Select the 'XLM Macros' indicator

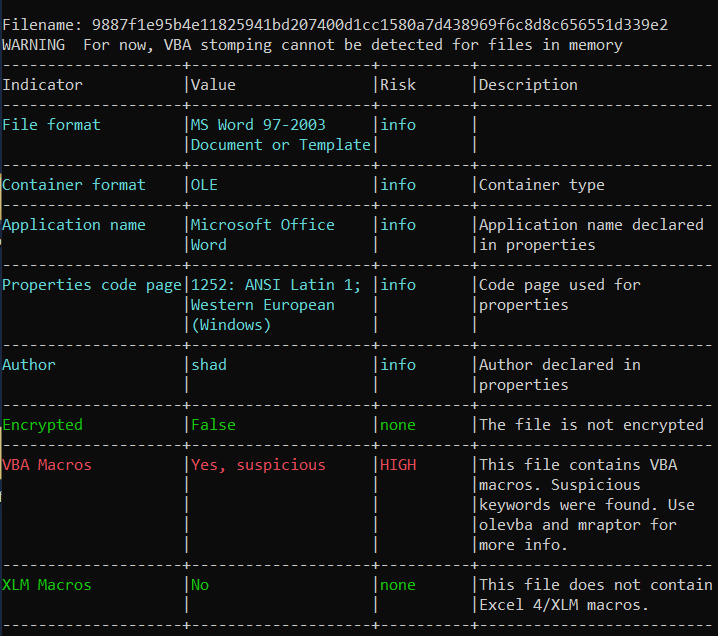click(x=47, y=585)
